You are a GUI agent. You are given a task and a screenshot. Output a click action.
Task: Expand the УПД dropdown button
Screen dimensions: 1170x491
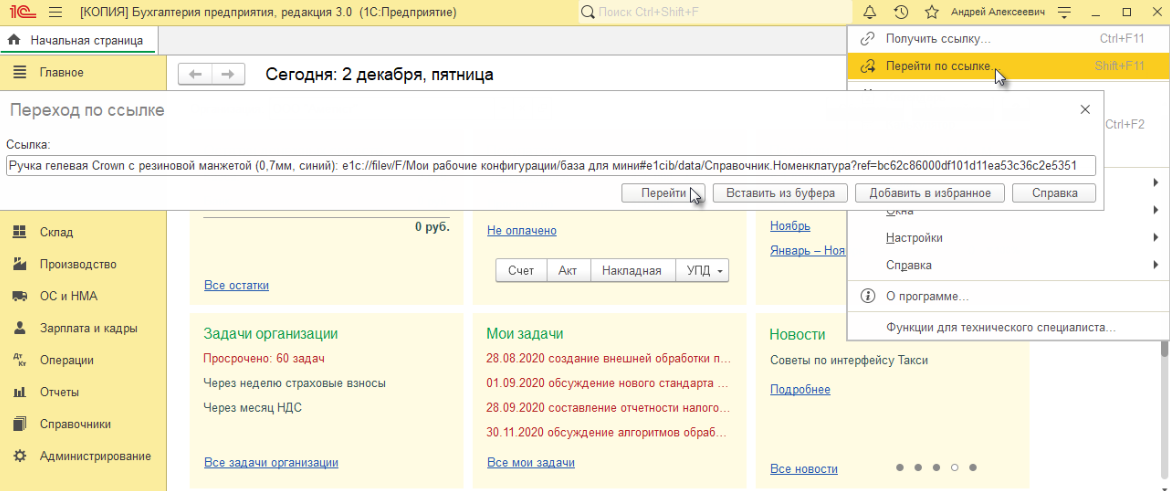(704, 271)
